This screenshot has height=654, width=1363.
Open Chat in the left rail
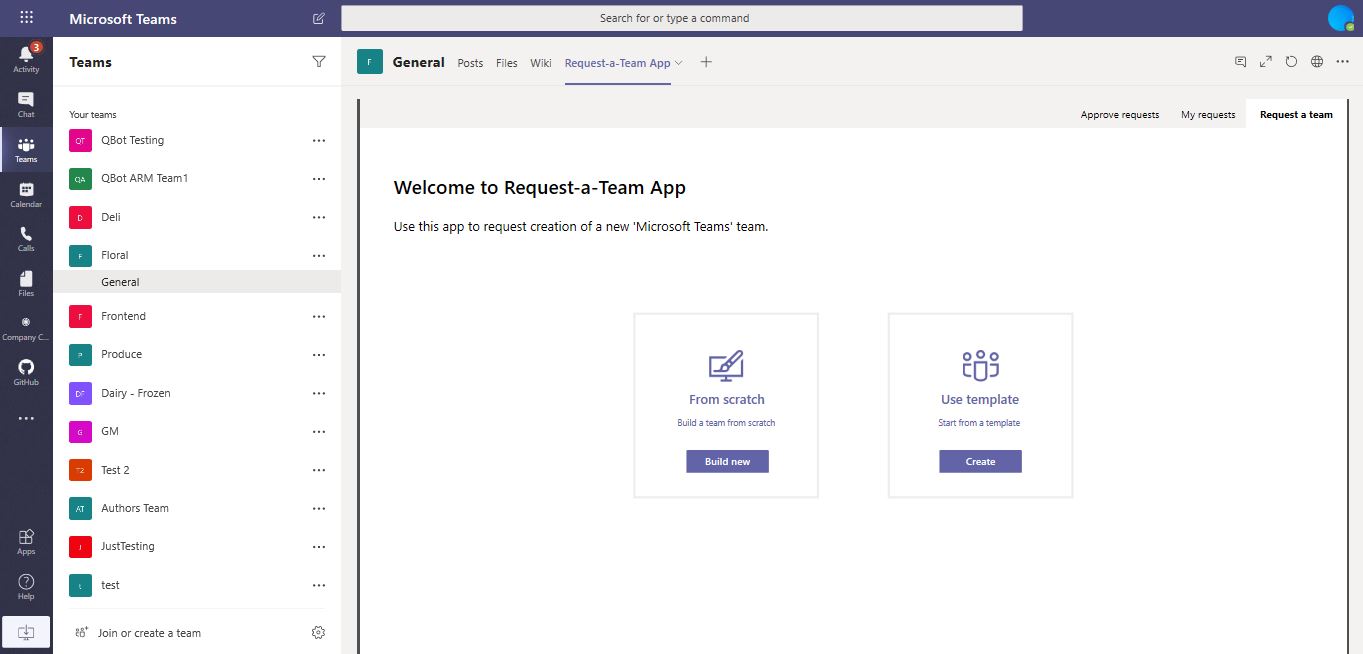pos(26,104)
